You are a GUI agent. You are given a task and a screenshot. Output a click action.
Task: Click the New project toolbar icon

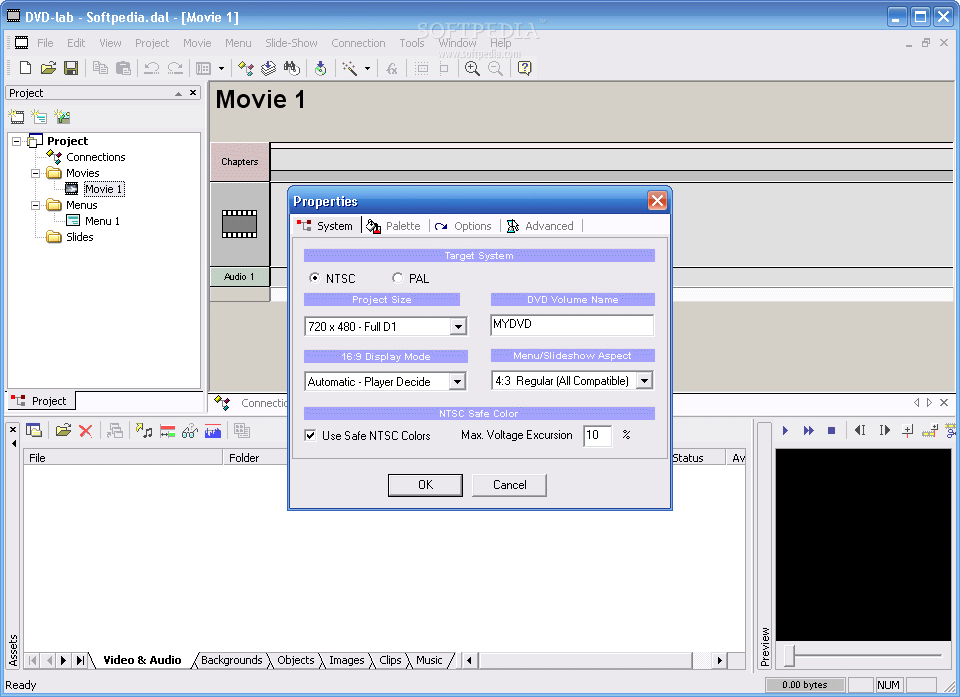tap(25, 68)
